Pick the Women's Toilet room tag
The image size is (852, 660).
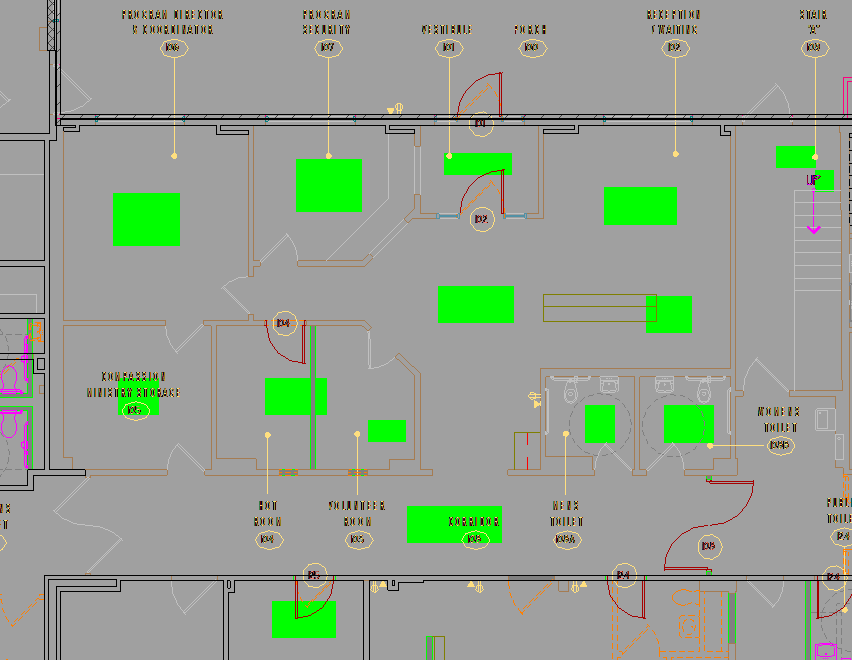tap(781, 445)
